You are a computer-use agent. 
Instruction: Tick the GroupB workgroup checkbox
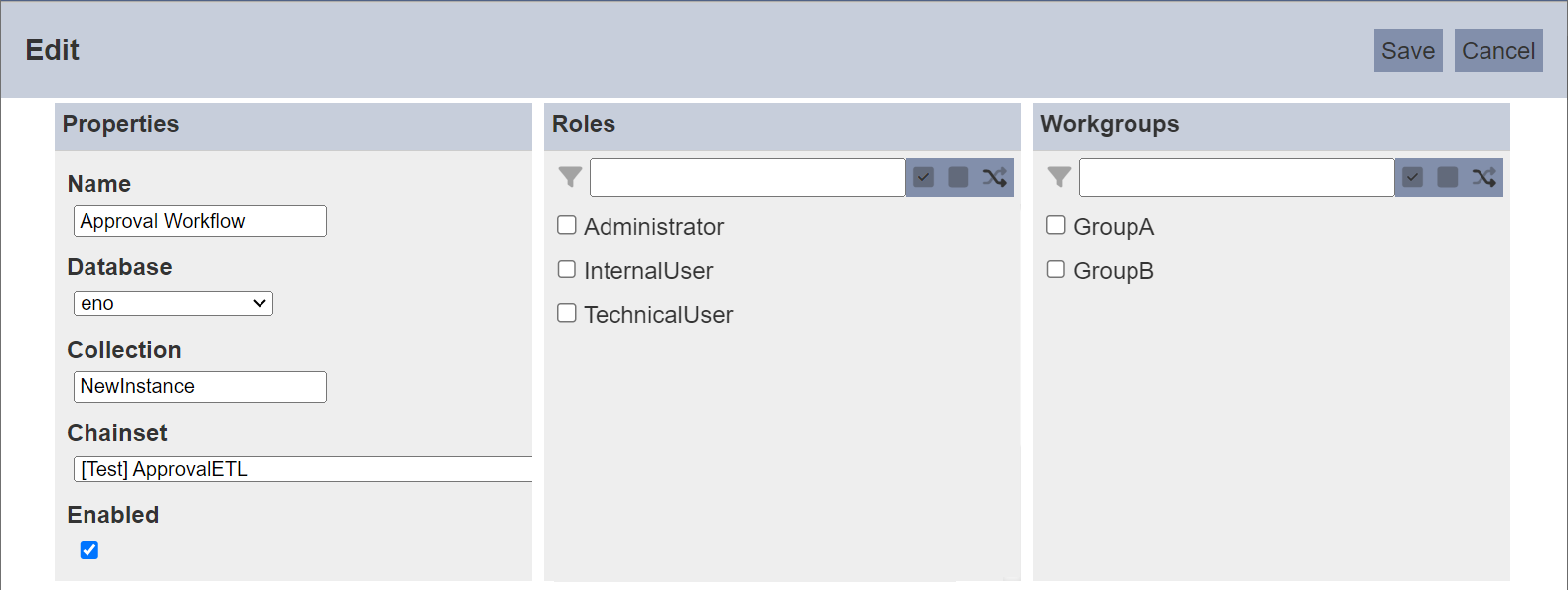[1056, 269]
